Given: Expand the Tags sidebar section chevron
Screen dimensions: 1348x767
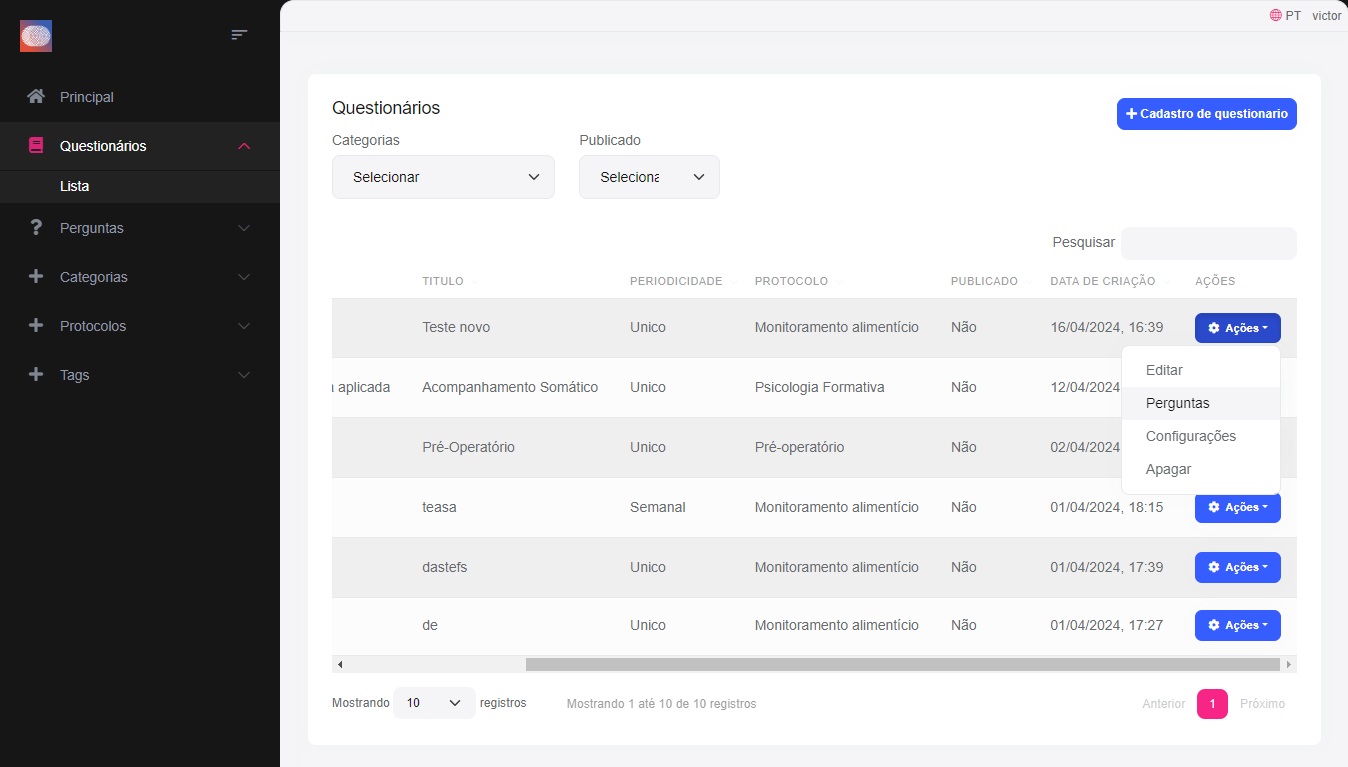Looking at the screenshot, I should tap(244, 375).
